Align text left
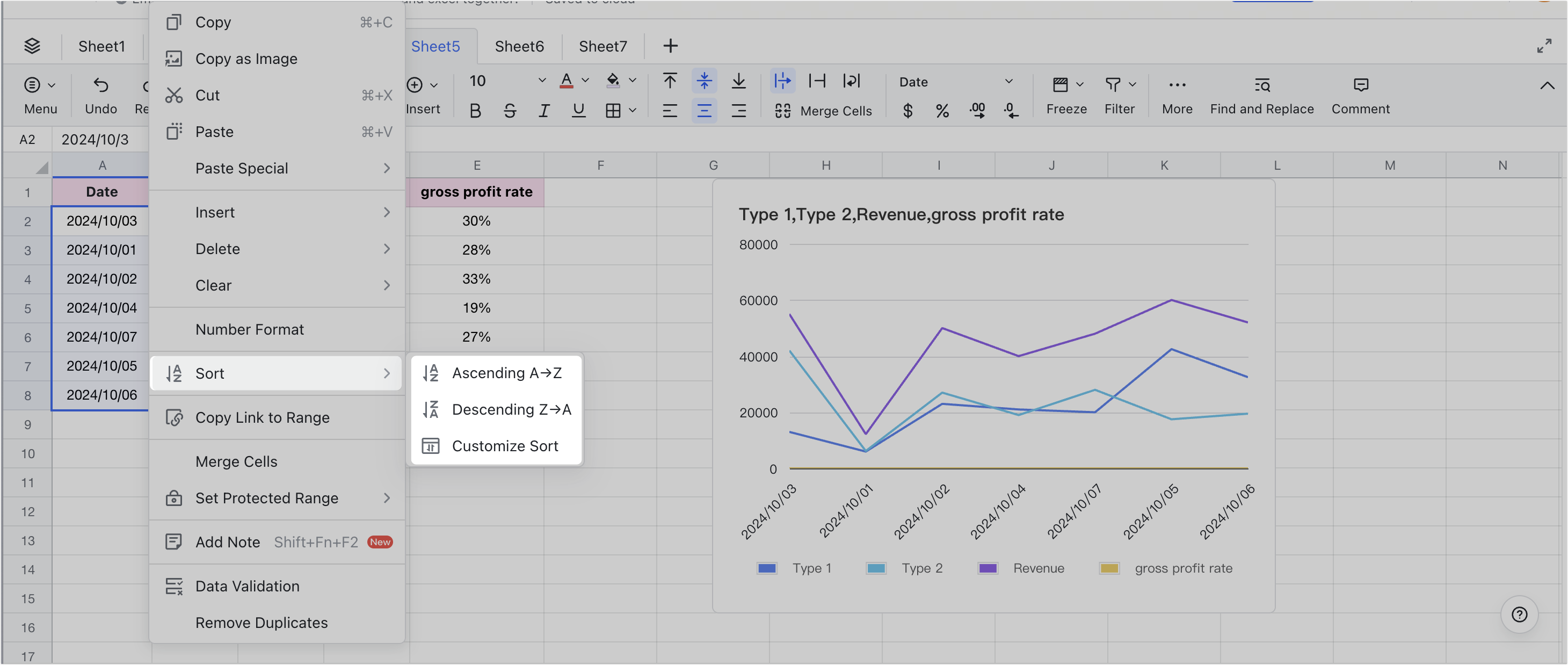The height and width of the screenshot is (665, 1568). pos(670,111)
